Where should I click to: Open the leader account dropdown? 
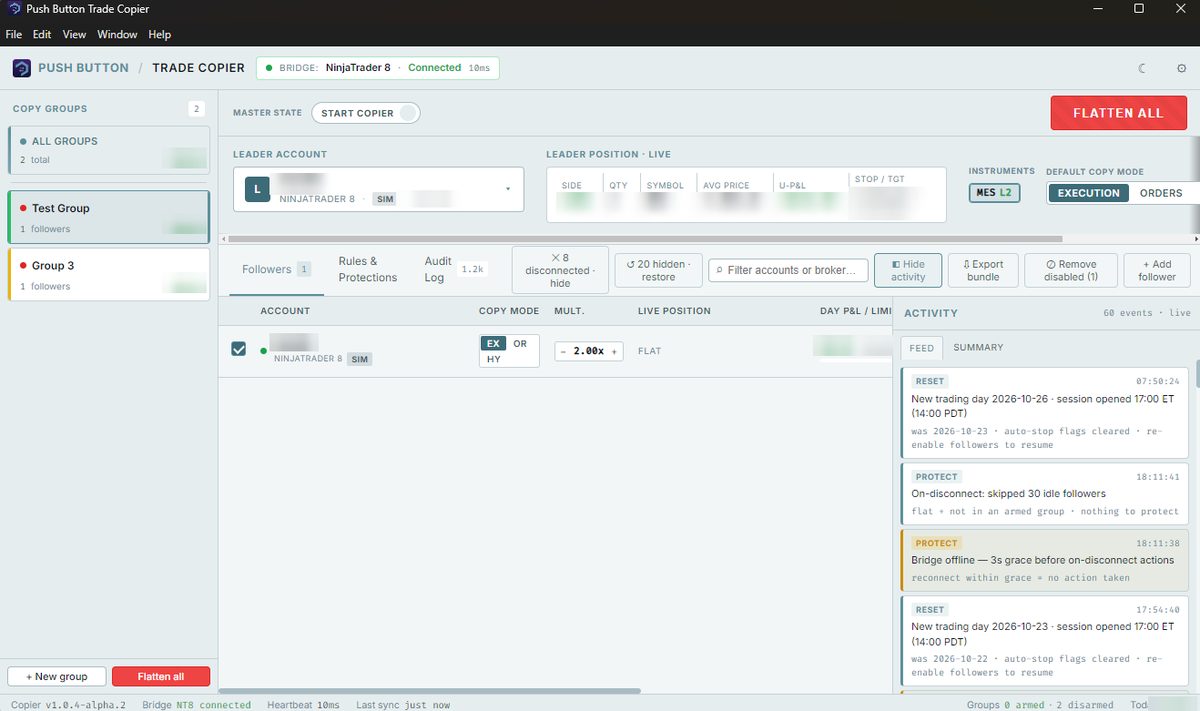pos(378,189)
